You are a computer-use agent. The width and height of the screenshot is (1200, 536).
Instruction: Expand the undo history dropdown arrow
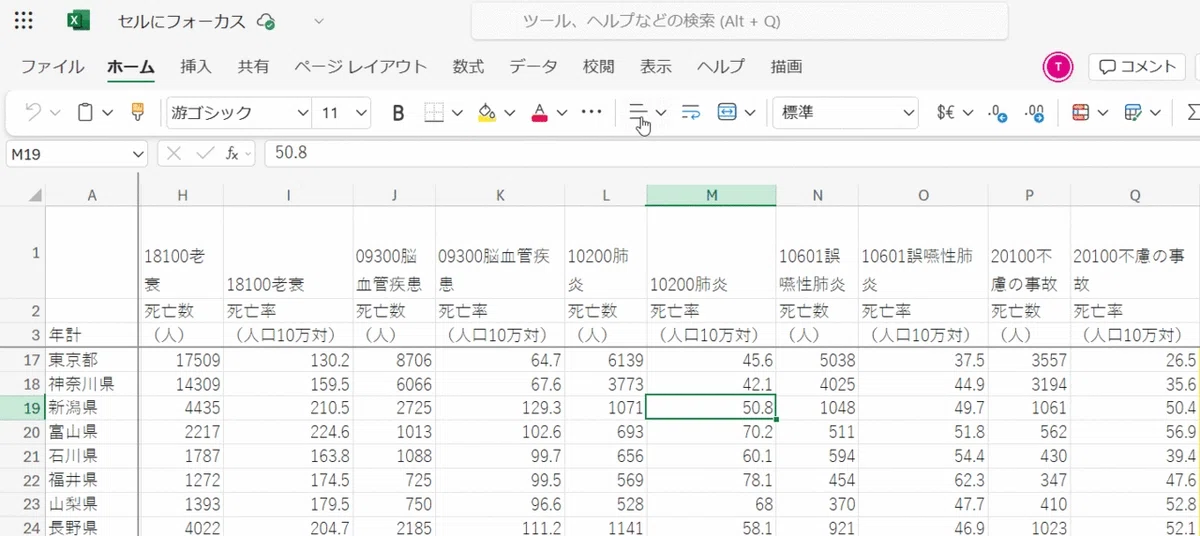point(55,113)
